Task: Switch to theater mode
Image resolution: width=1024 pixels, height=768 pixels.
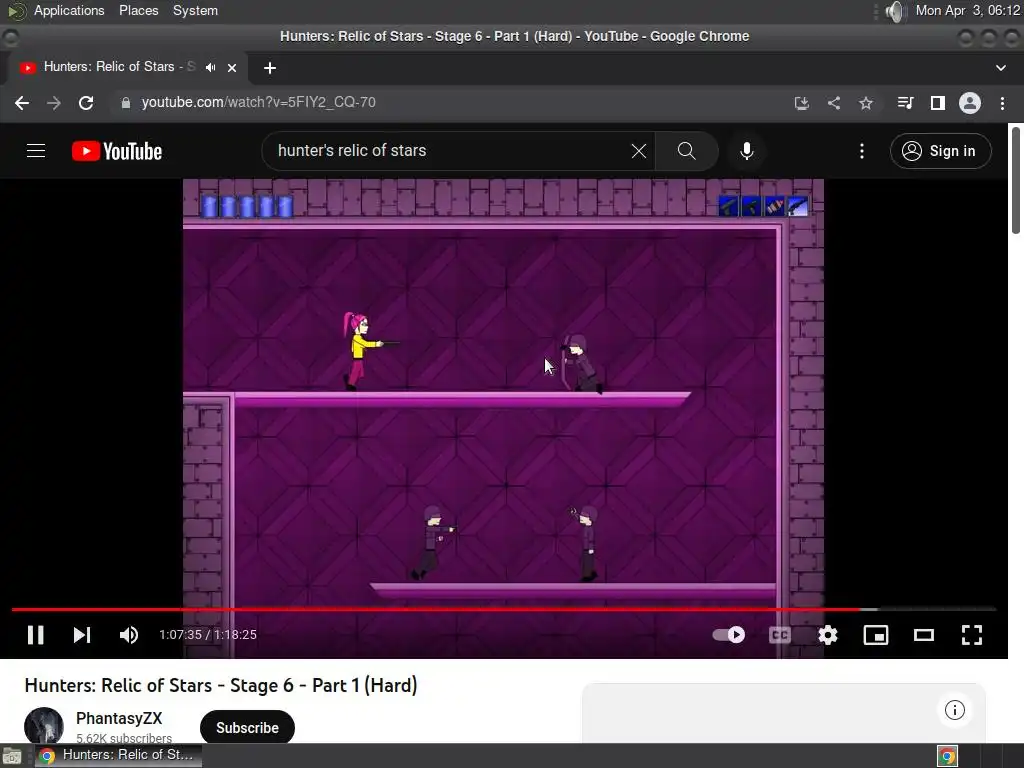Action: 923,635
